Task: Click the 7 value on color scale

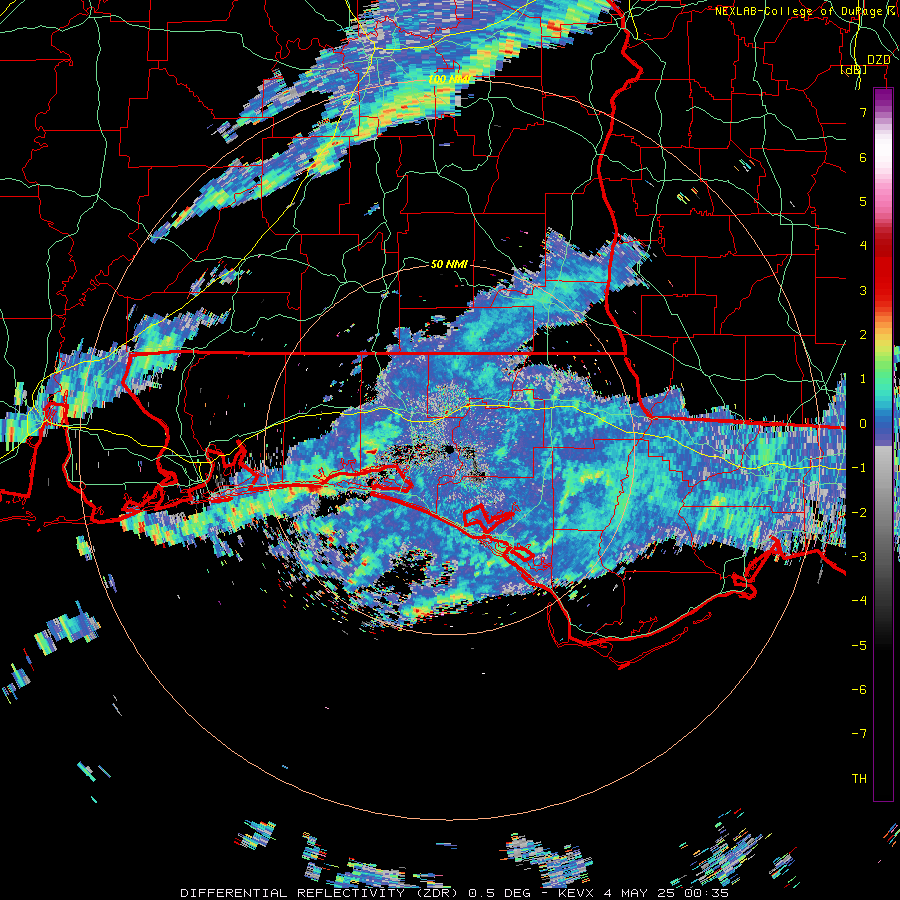Action: coord(863,112)
